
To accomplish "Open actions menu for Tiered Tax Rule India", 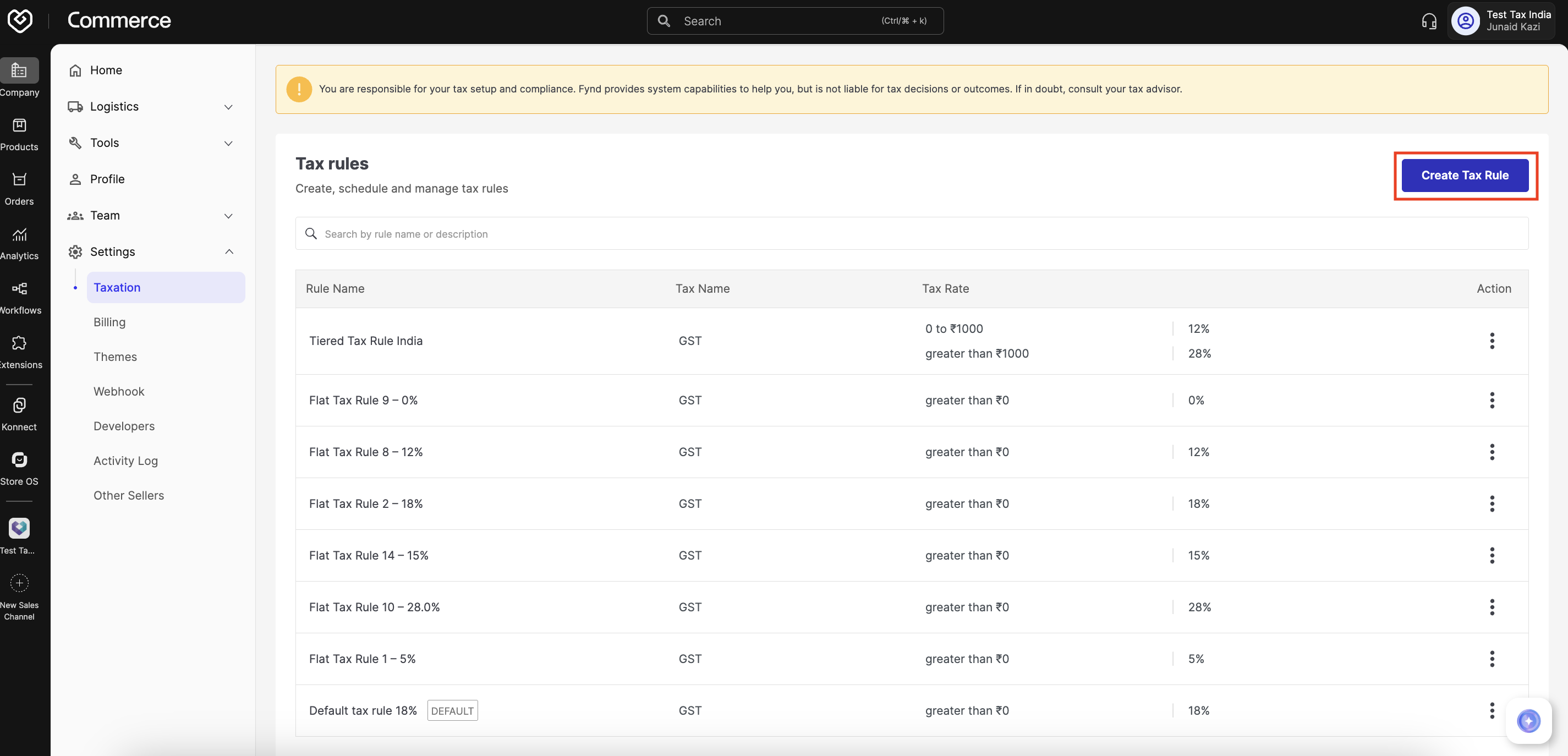I will (x=1492, y=342).
